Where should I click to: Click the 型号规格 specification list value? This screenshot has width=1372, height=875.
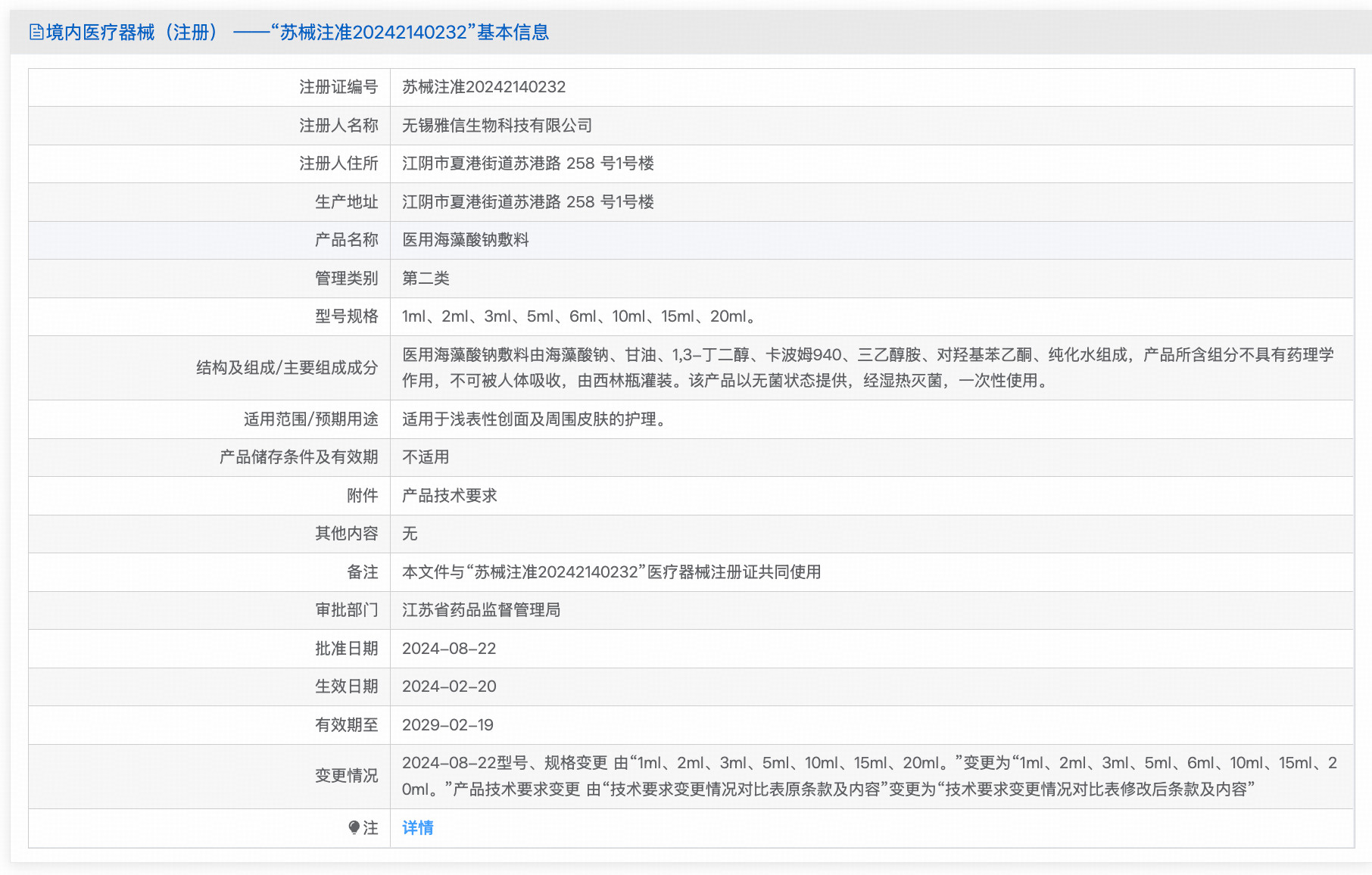[x=578, y=316]
